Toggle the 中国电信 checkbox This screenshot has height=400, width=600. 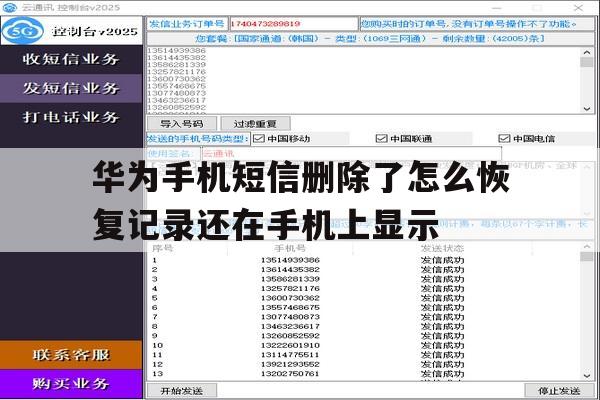point(504,139)
